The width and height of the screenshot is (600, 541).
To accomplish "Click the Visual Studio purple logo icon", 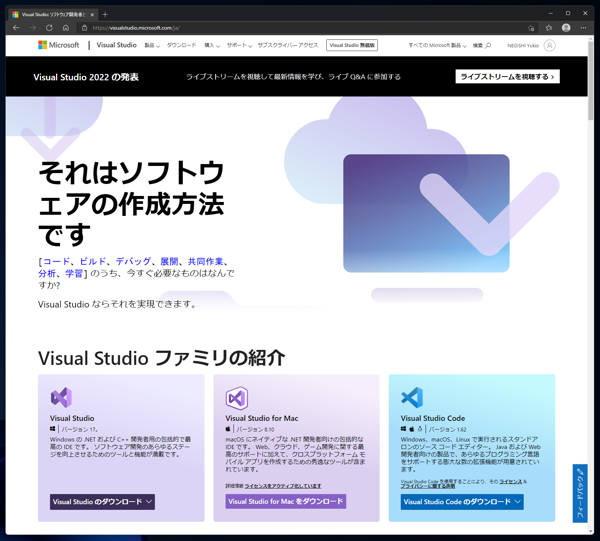I will click(x=61, y=398).
